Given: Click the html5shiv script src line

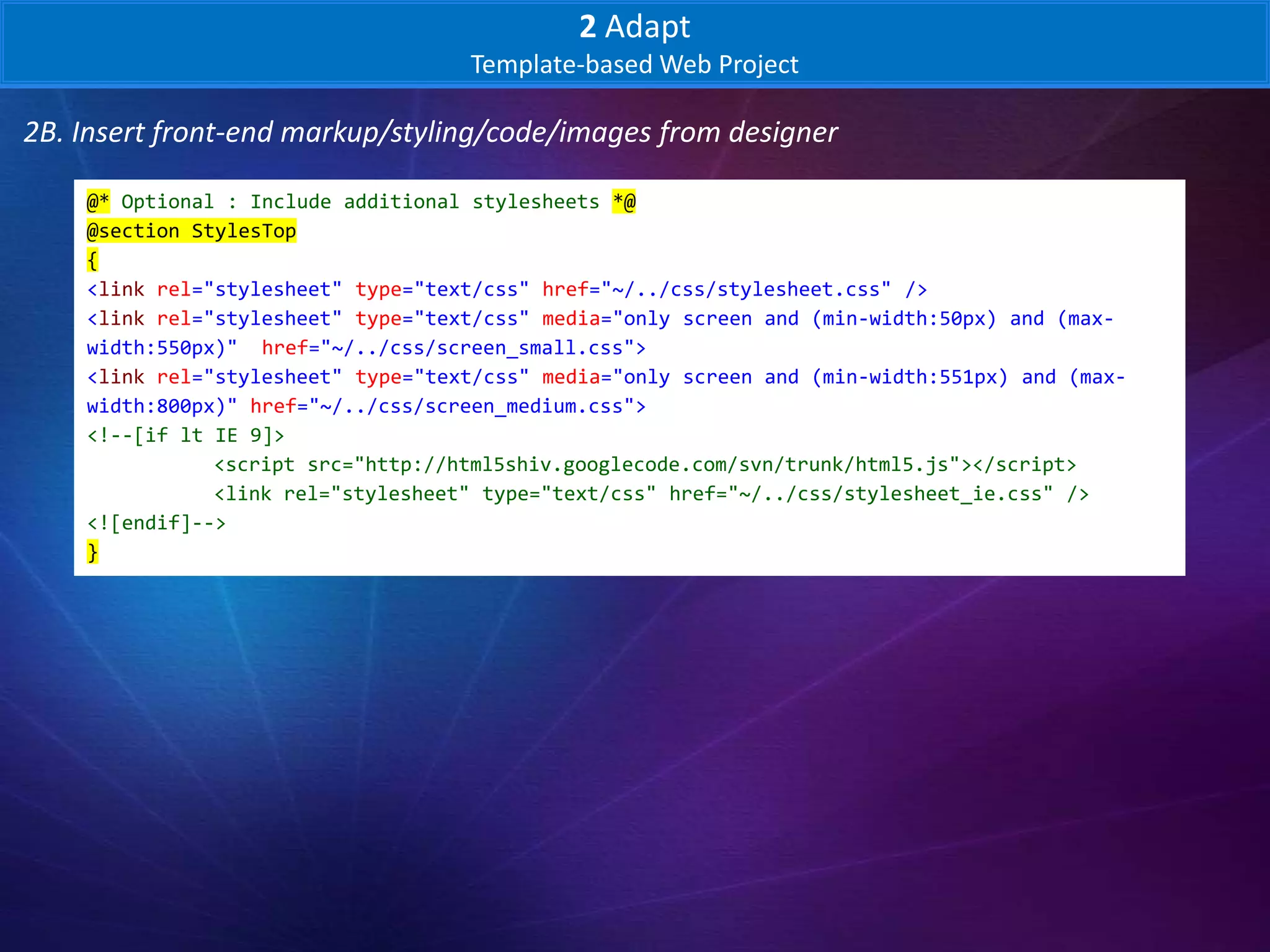Looking at the screenshot, I should tap(645, 464).
